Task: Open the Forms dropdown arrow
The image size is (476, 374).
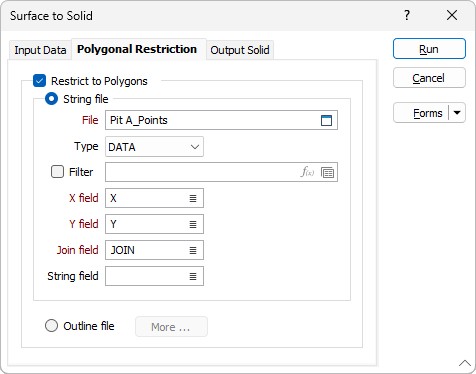Action: 457,113
